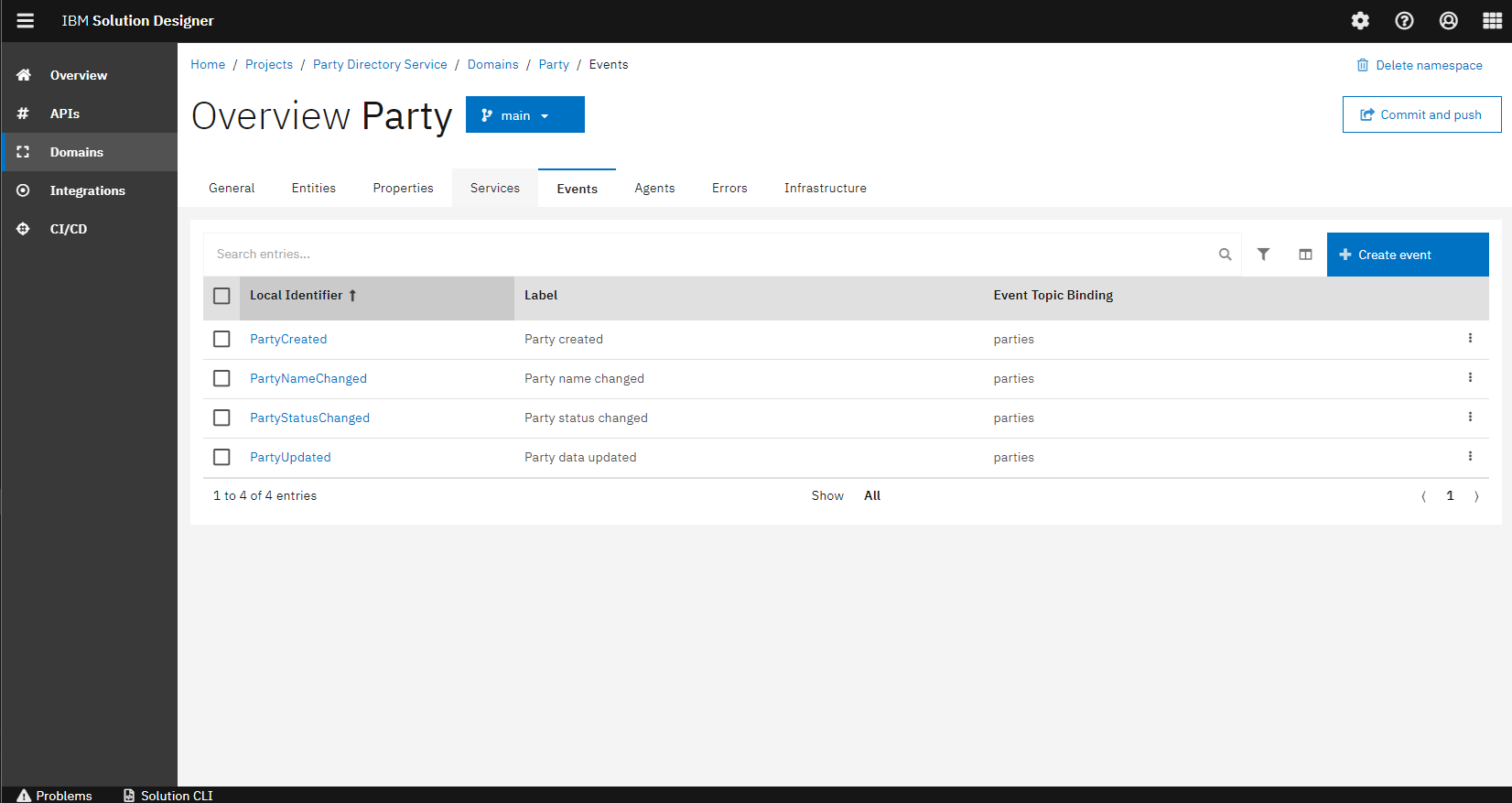The image size is (1512, 803).
Task: Go to Integrations in the sidebar
Action: (87, 190)
